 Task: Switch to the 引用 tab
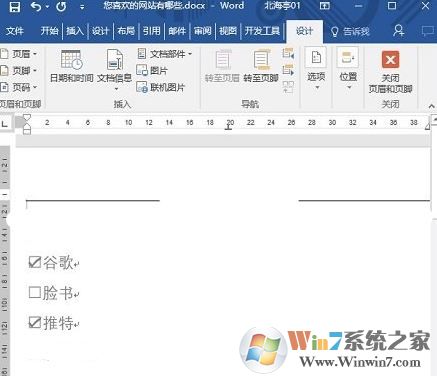(151, 31)
